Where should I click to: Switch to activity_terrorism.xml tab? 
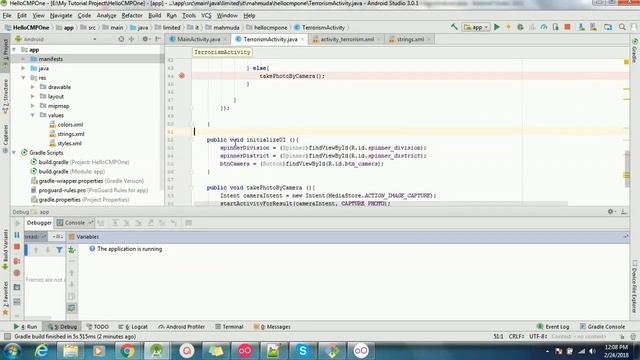coord(347,39)
